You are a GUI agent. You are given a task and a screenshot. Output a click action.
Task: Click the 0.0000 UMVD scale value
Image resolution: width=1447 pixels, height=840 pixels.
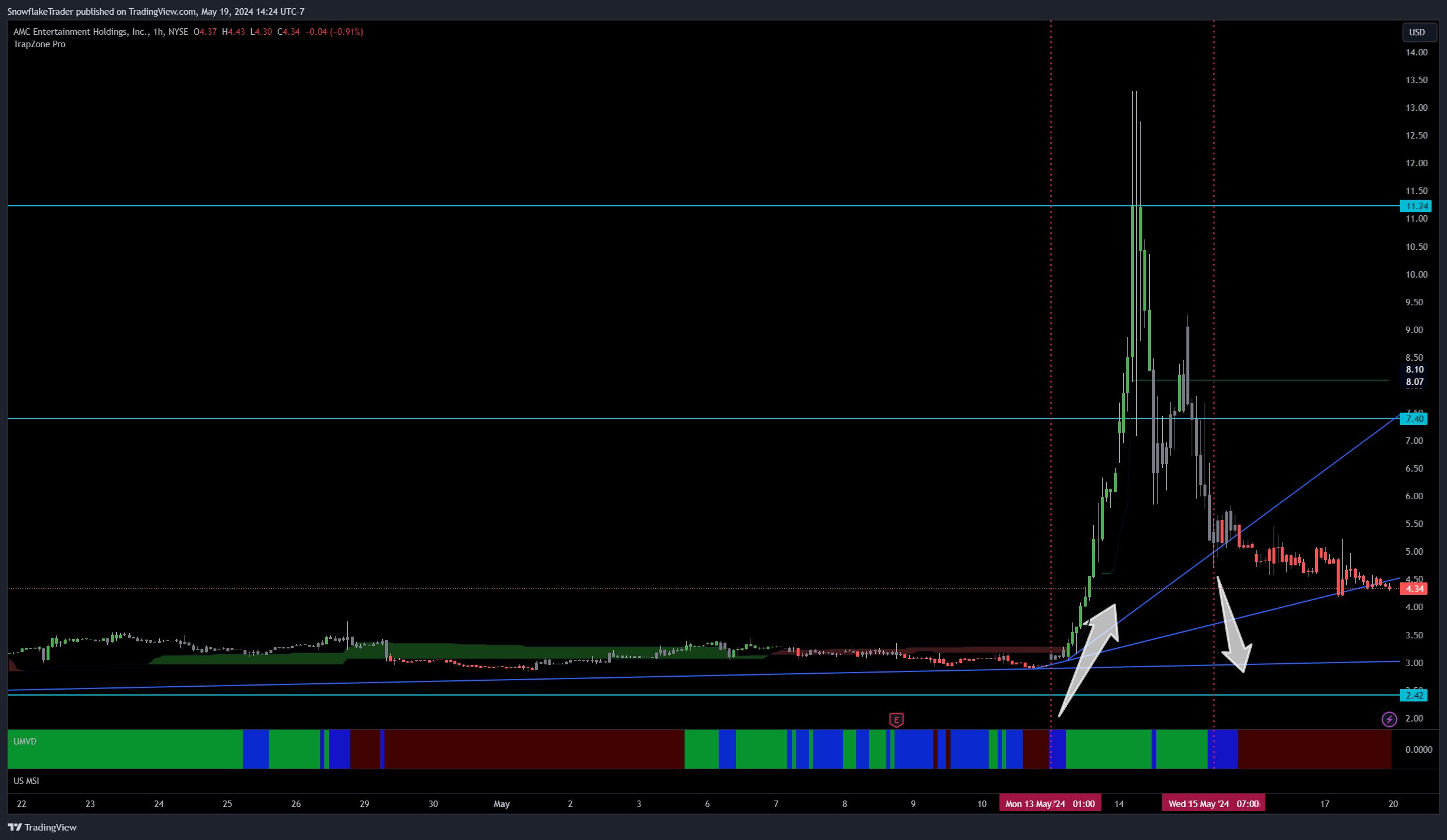(1419, 750)
